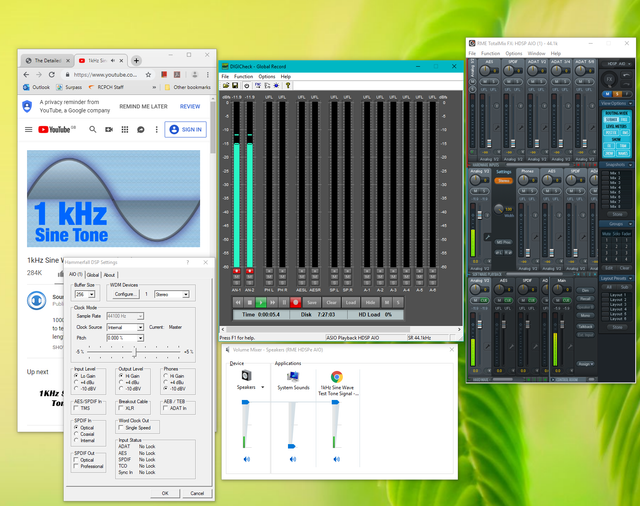Open Options menu in DIGICheck
Screen dimensions: 640x506
[x=267, y=76]
